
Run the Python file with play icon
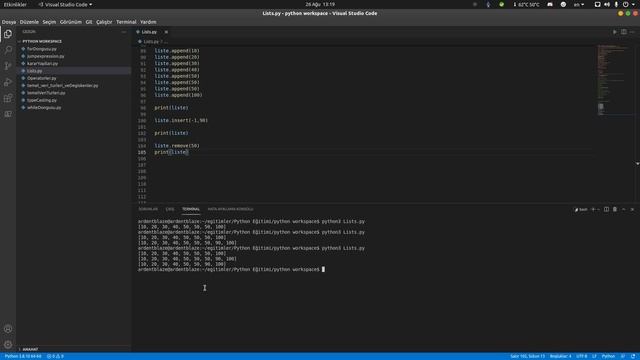coord(615,32)
